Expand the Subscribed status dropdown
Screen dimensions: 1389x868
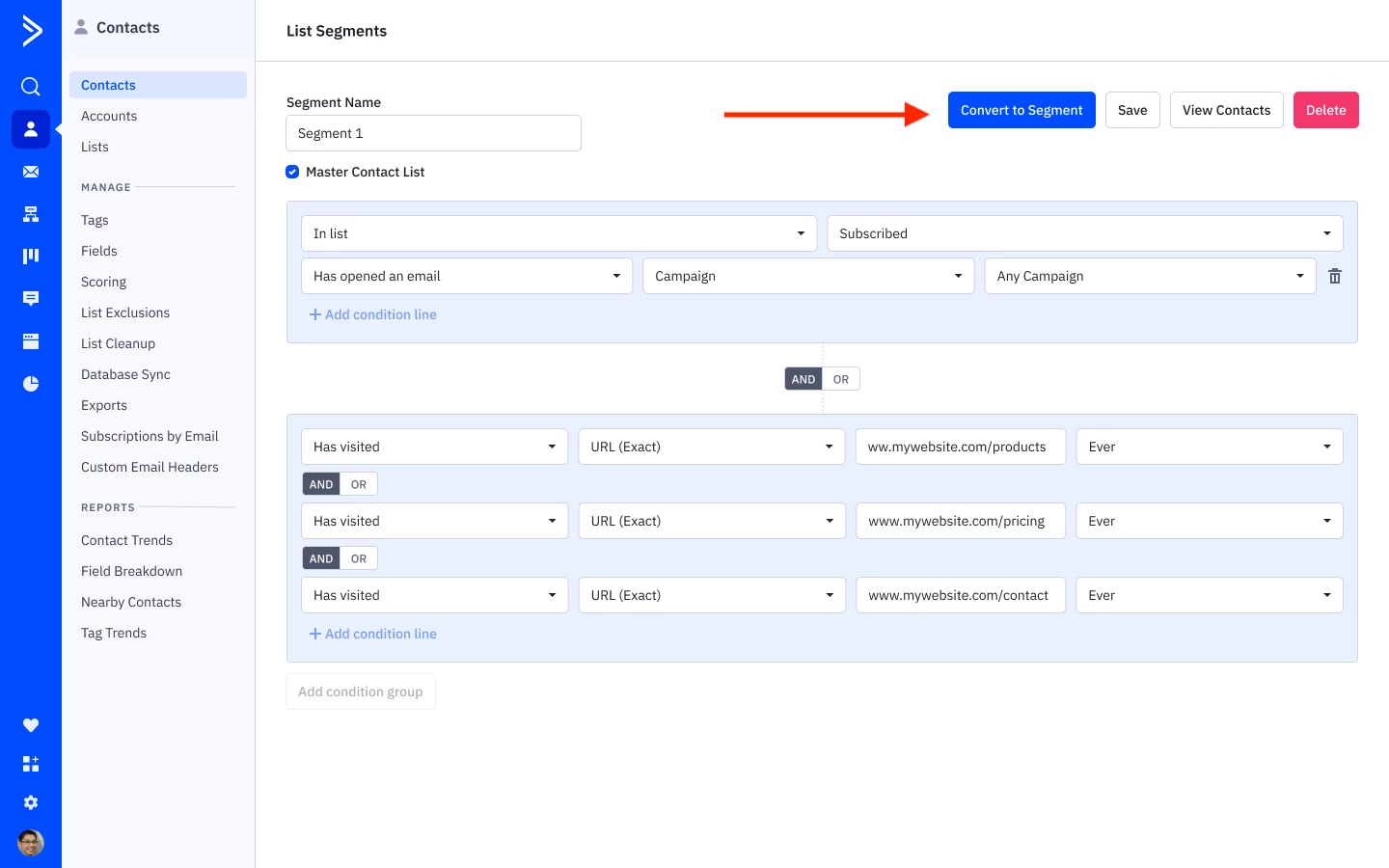(1084, 233)
